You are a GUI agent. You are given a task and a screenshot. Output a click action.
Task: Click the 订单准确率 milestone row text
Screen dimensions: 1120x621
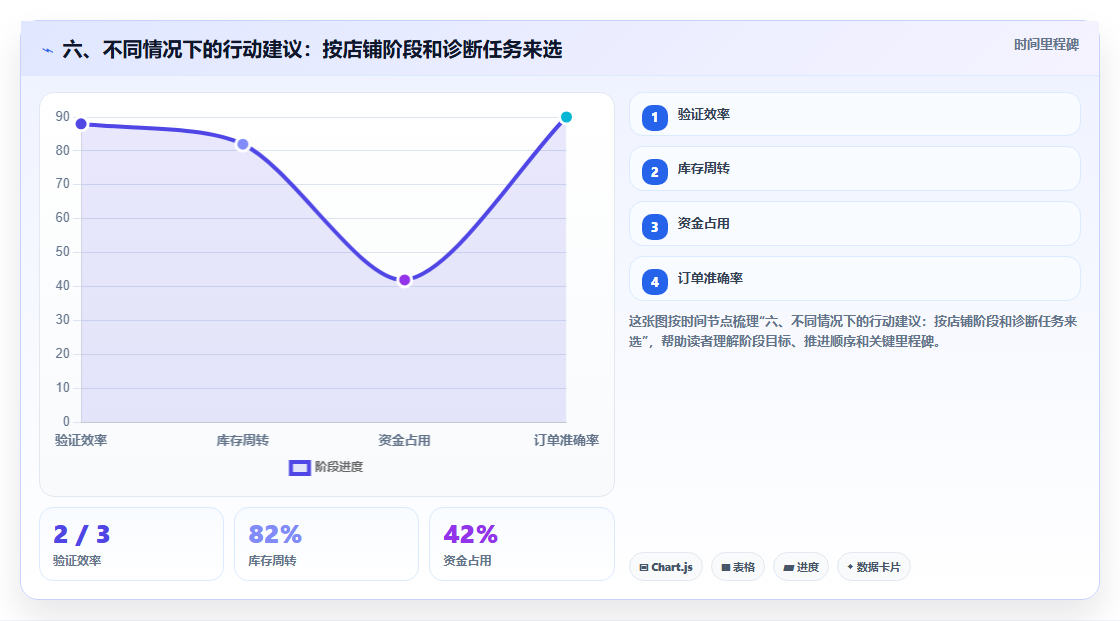click(710, 279)
